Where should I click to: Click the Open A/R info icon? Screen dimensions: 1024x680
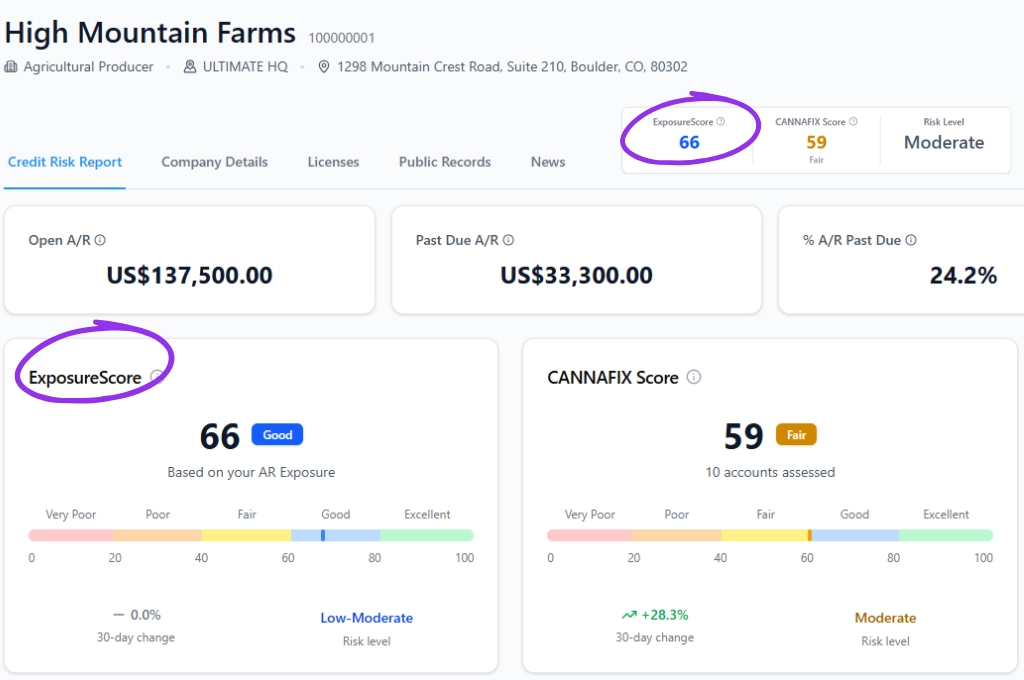(x=100, y=240)
